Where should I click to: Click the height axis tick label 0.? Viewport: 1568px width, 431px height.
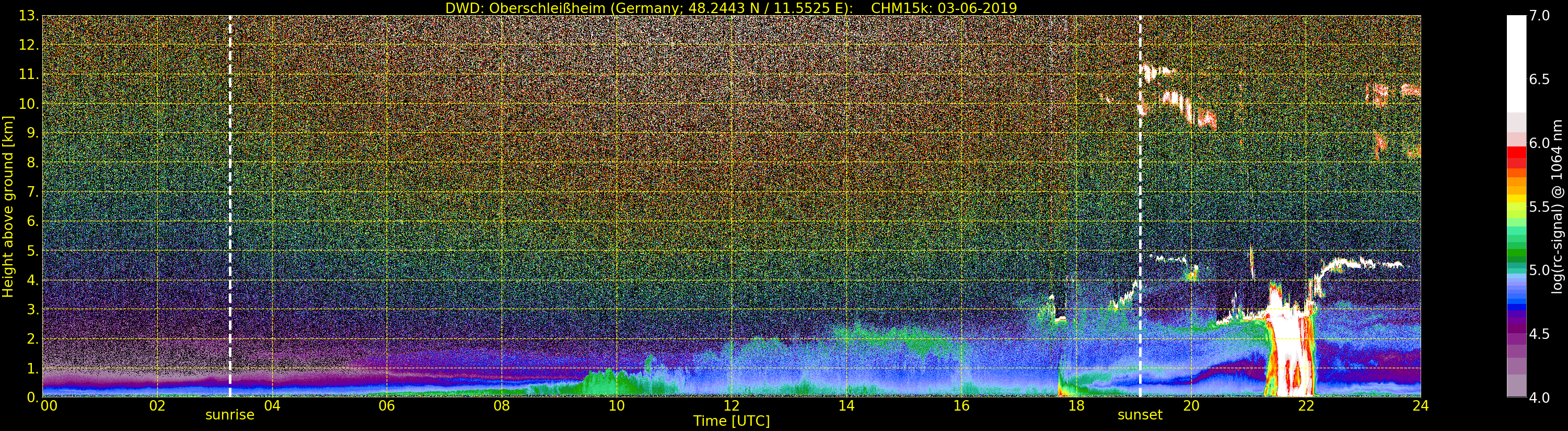33,398
